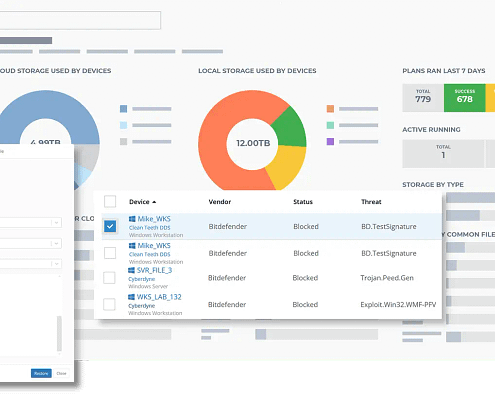Click the Windows icon in the checked Mike_WKS row
The image size is (495, 400).
click(132, 219)
